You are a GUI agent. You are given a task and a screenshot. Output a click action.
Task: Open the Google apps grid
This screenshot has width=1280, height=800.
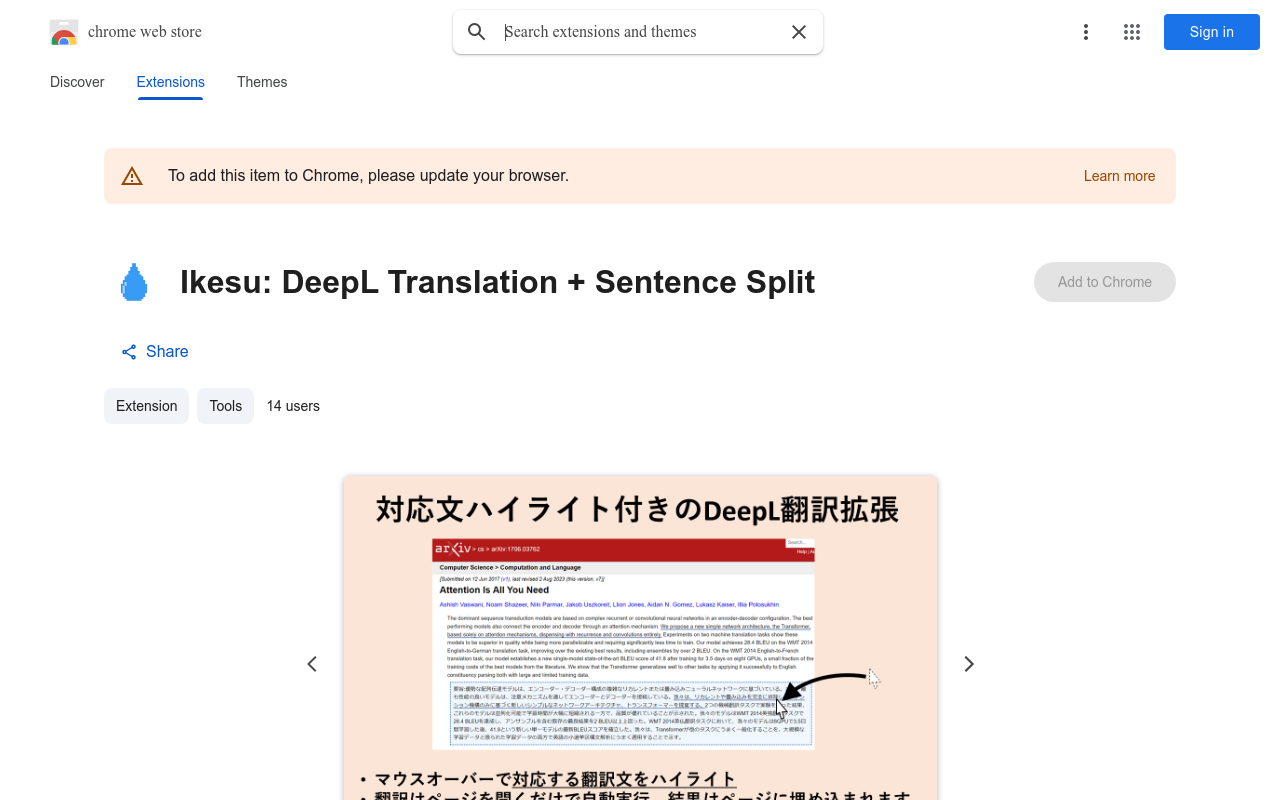[1132, 32]
